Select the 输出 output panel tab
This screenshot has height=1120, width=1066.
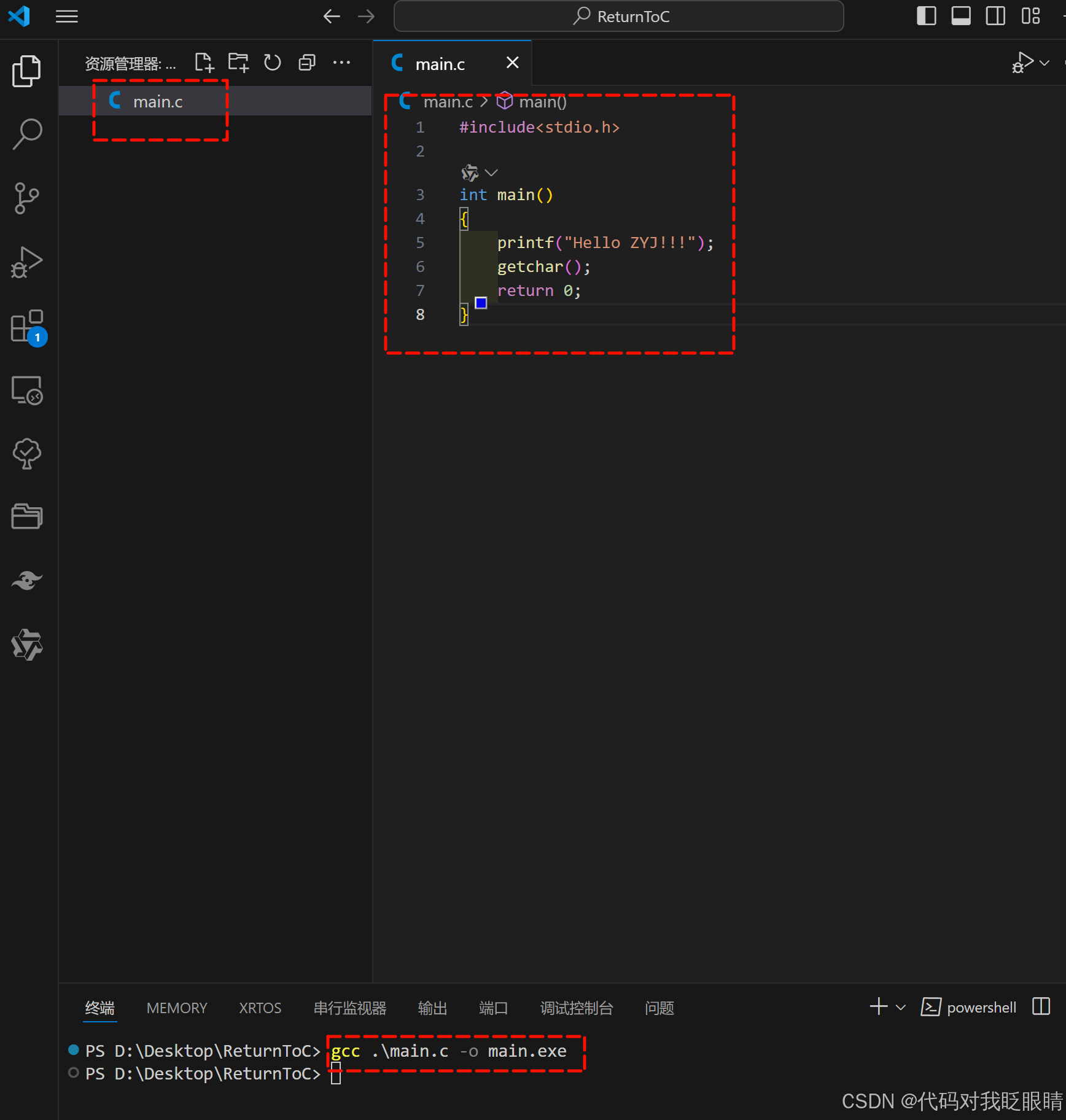pyautogui.click(x=433, y=1008)
